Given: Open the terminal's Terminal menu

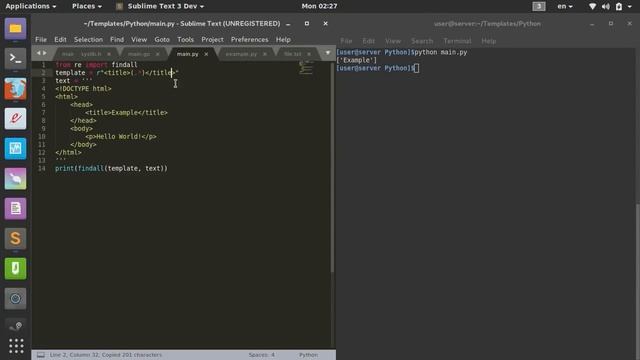Looking at the screenshot, I should coord(457,41).
